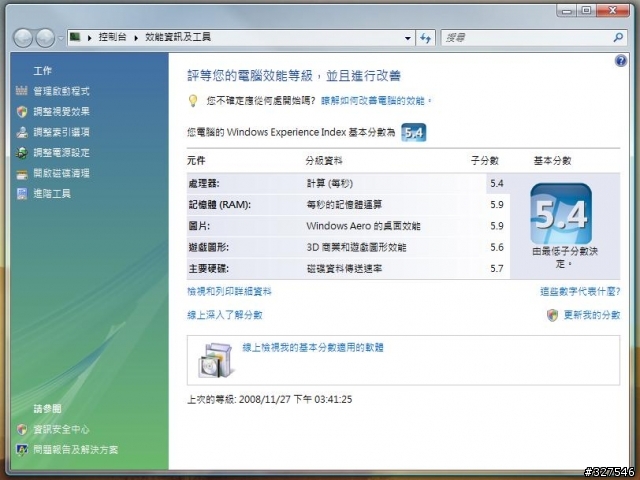
Task: Open the address bar history dropdown
Action: click(x=407, y=38)
